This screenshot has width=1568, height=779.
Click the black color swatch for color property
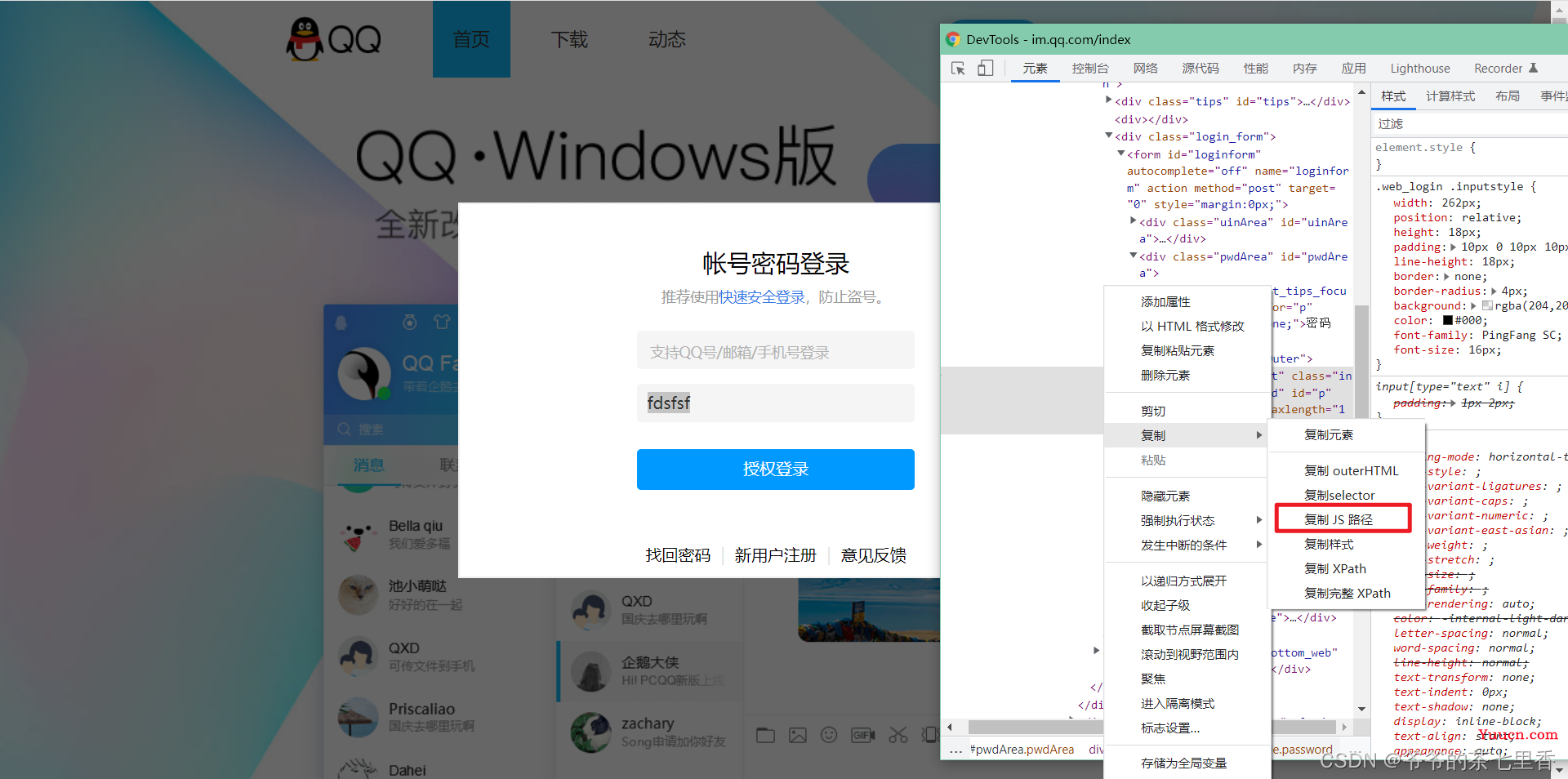(1448, 321)
